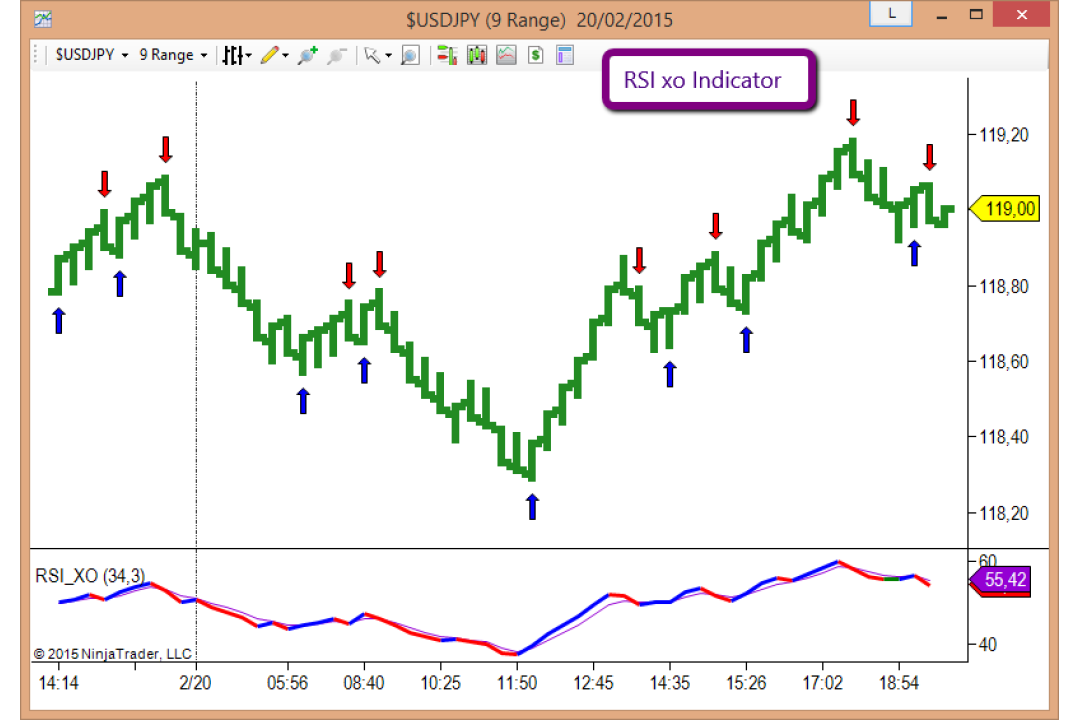
Task: Click the 18:54 time axis label
Action: [899, 683]
